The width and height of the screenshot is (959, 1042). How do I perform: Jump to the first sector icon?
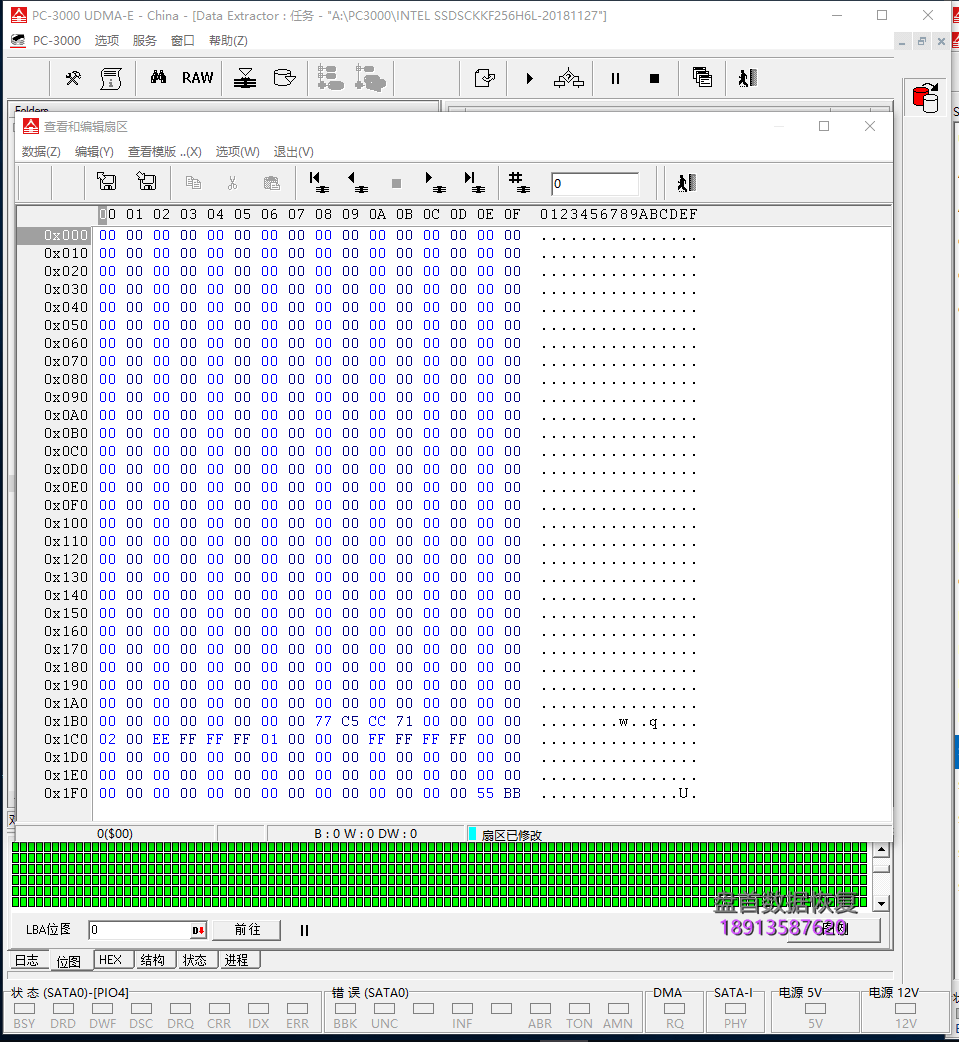tap(318, 182)
